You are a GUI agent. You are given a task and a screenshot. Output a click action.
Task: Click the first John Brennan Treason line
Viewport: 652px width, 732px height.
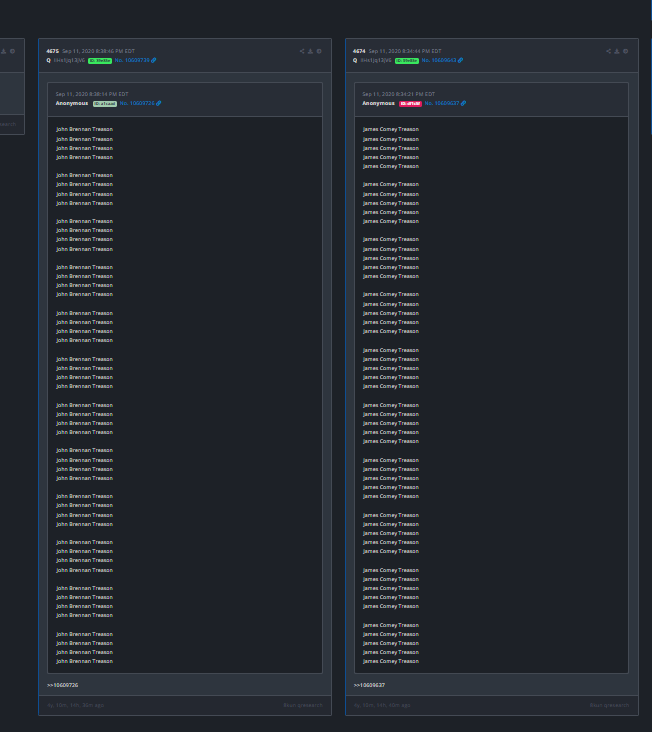84,129
